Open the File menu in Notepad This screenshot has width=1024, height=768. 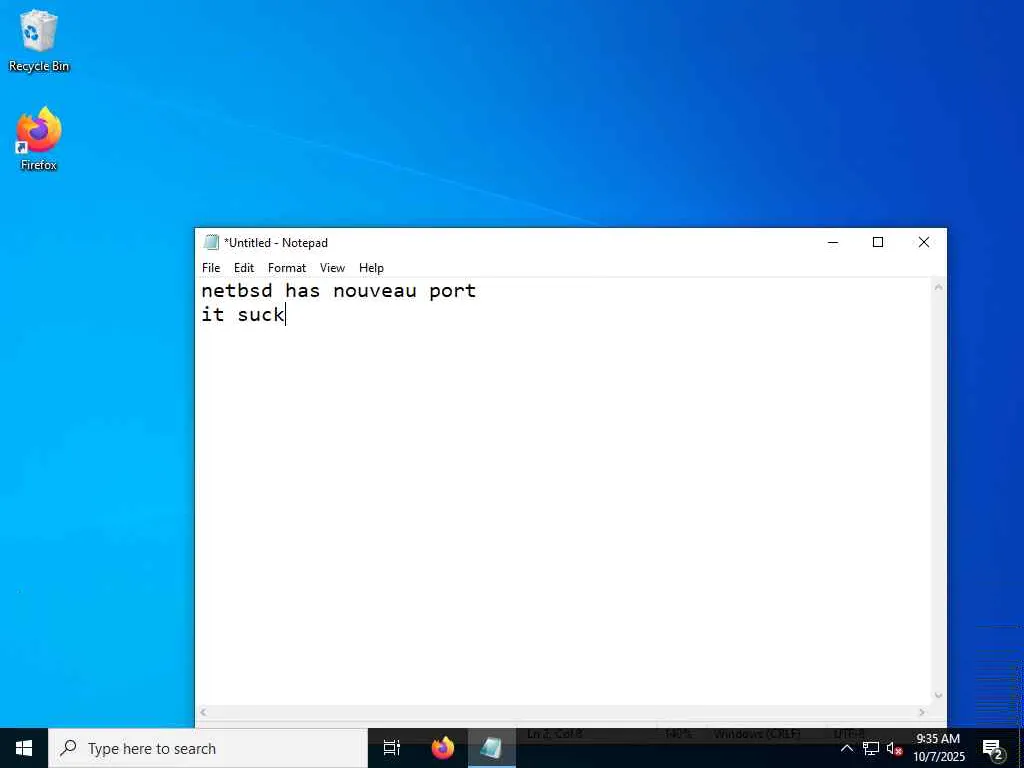pyautogui.click(x=211, y=268)
